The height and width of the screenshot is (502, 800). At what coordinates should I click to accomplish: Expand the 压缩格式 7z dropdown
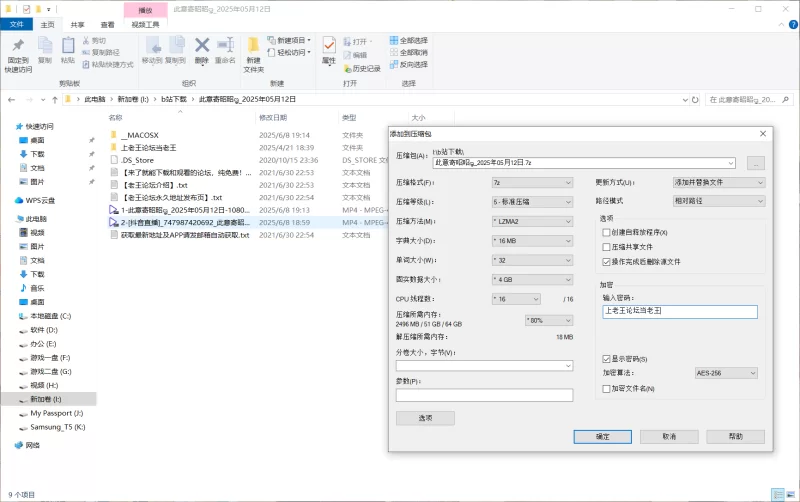(530, 183)
